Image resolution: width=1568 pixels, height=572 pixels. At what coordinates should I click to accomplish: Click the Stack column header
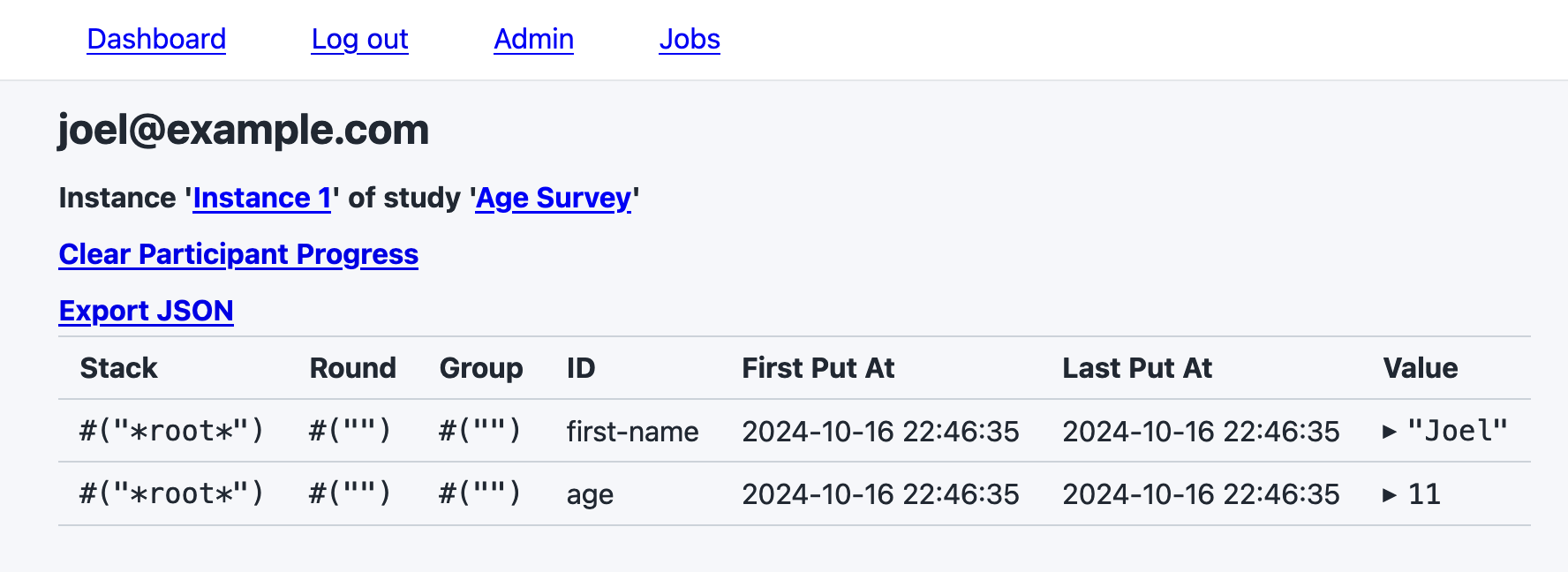118,368
